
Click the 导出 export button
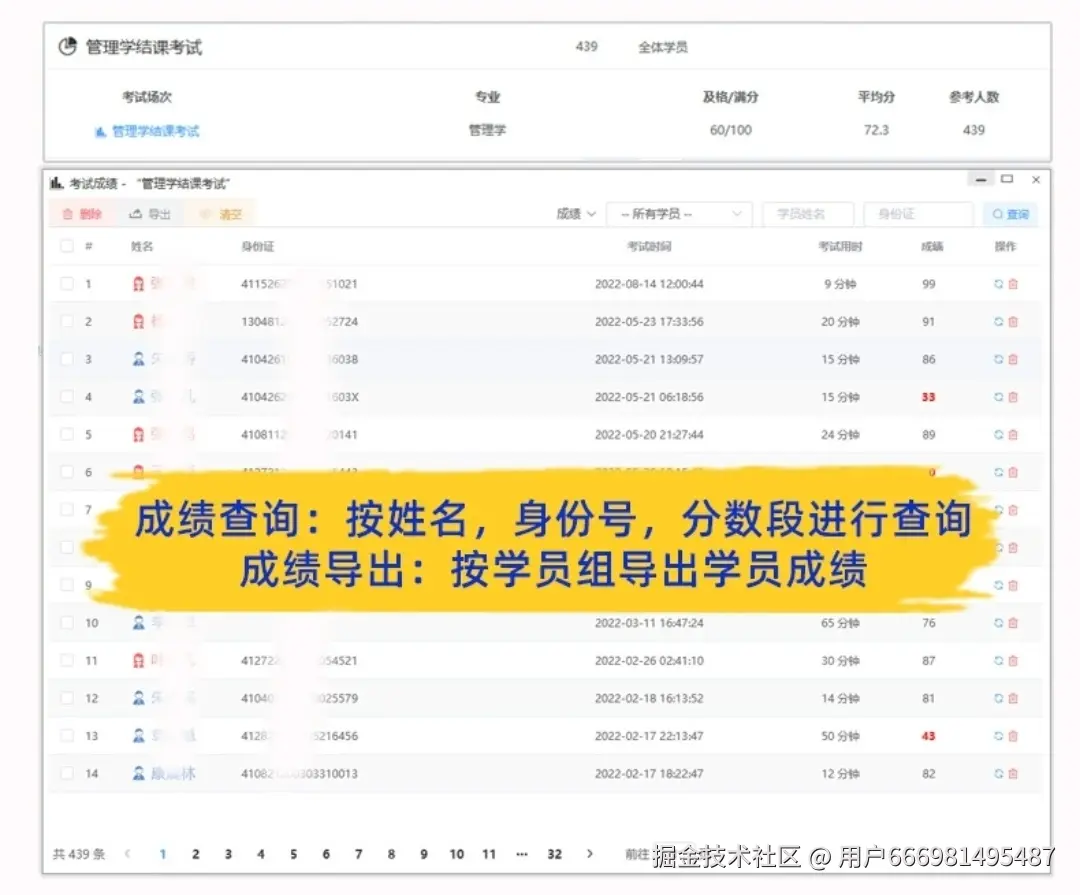pyautogui.click(x=150, y=214)
